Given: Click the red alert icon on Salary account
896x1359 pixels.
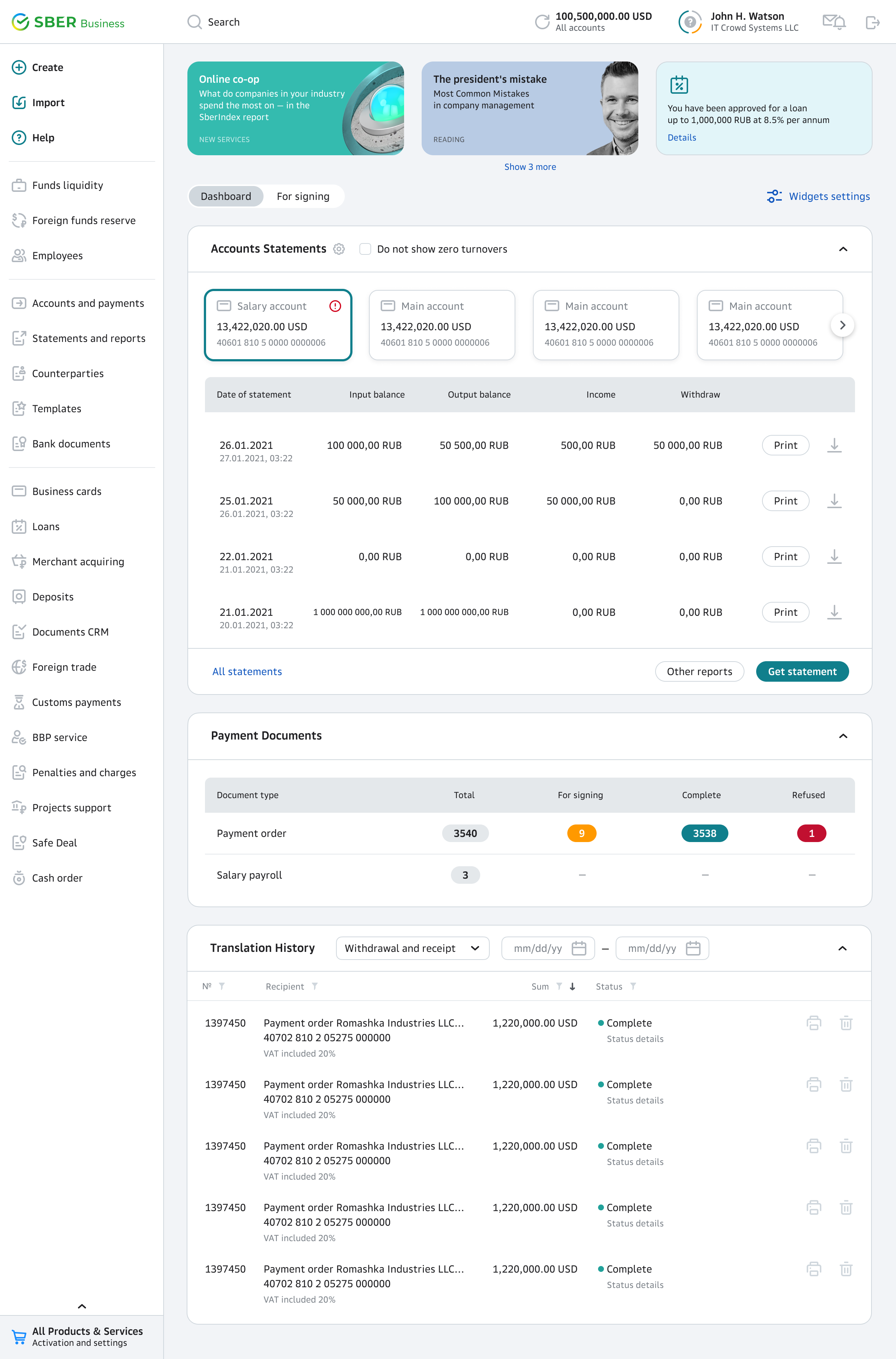Looking at the screenshot, I should click(x=335, y=306).
